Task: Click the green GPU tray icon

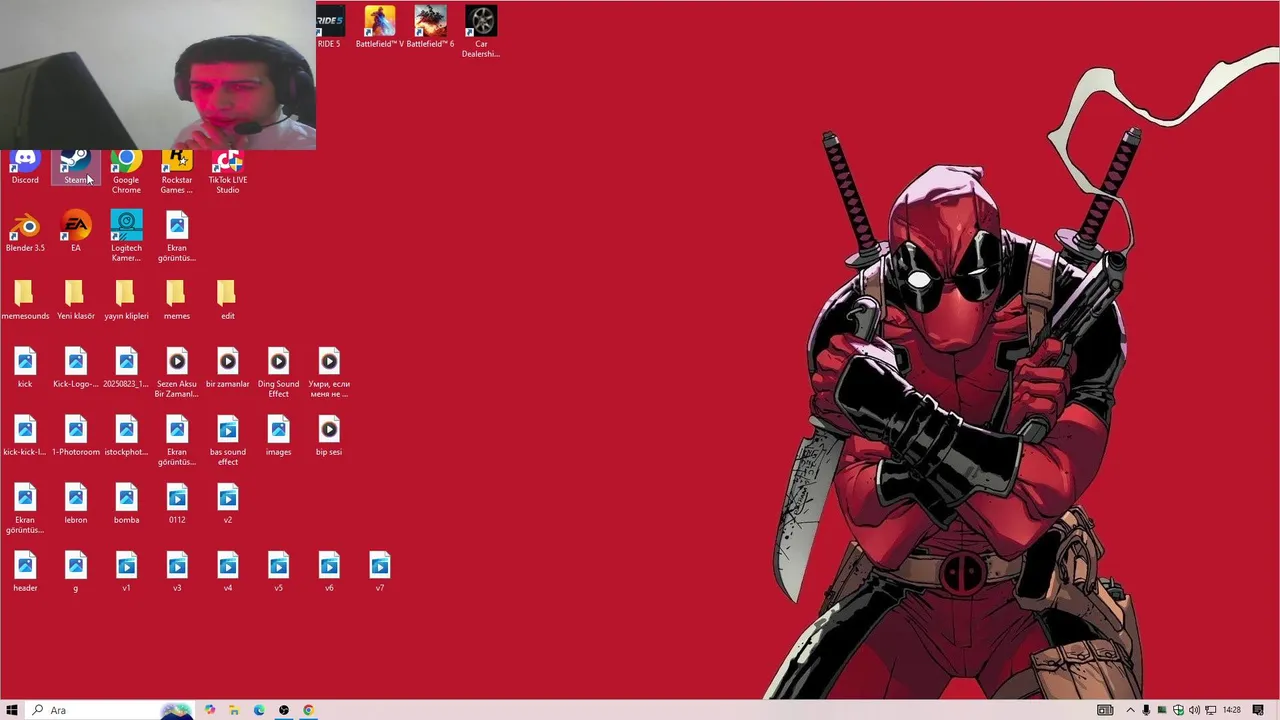Action: tap(1162, 710)
